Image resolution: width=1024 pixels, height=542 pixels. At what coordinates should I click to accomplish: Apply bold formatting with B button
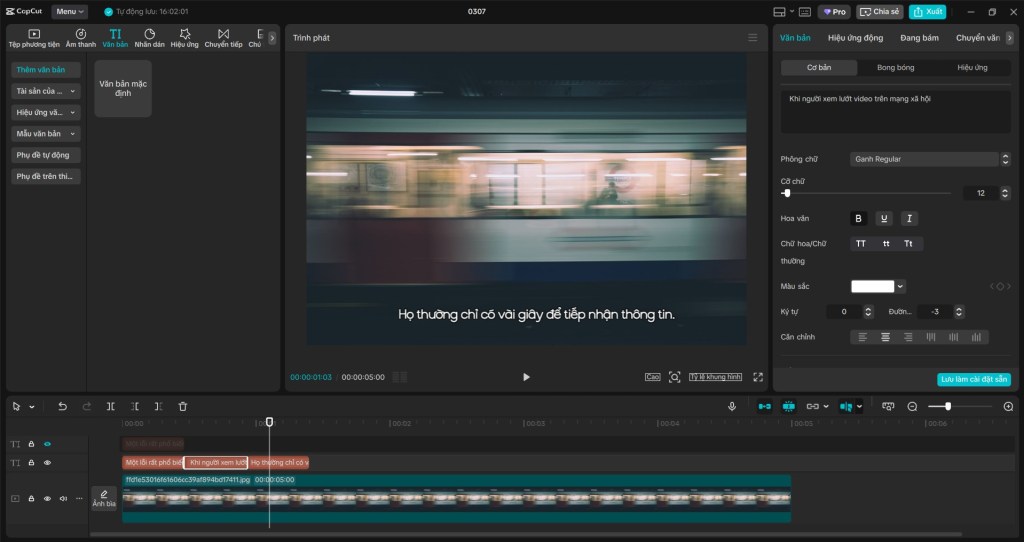(x=858, y=218)
